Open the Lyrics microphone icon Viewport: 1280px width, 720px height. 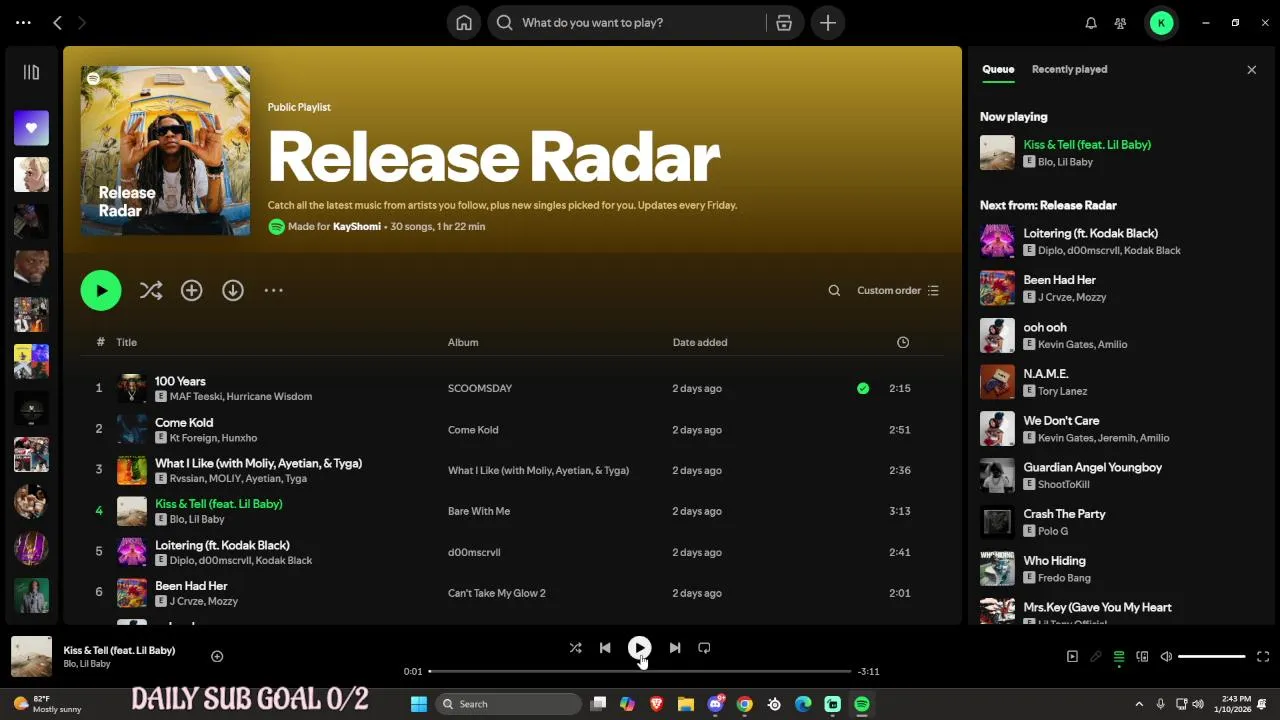pos(1095,657)
